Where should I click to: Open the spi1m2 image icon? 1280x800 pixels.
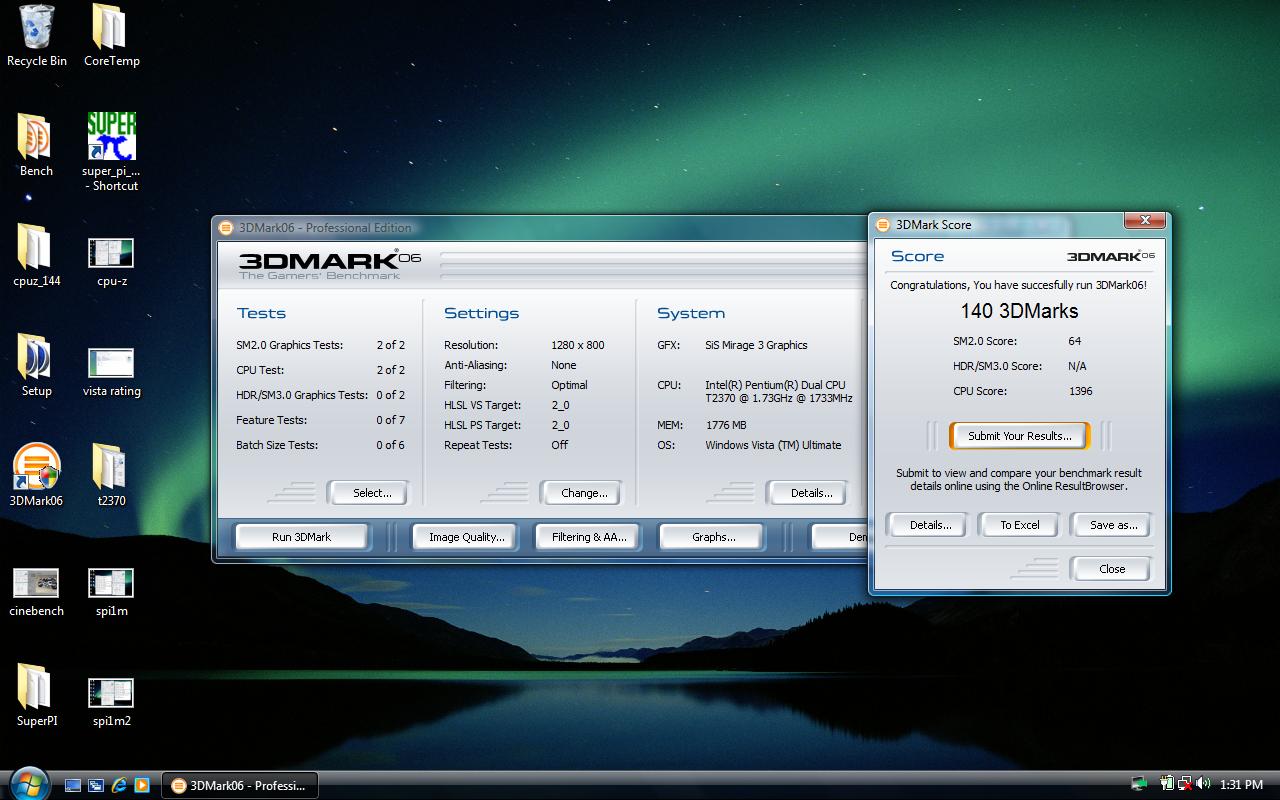click(x=111, y=692)
